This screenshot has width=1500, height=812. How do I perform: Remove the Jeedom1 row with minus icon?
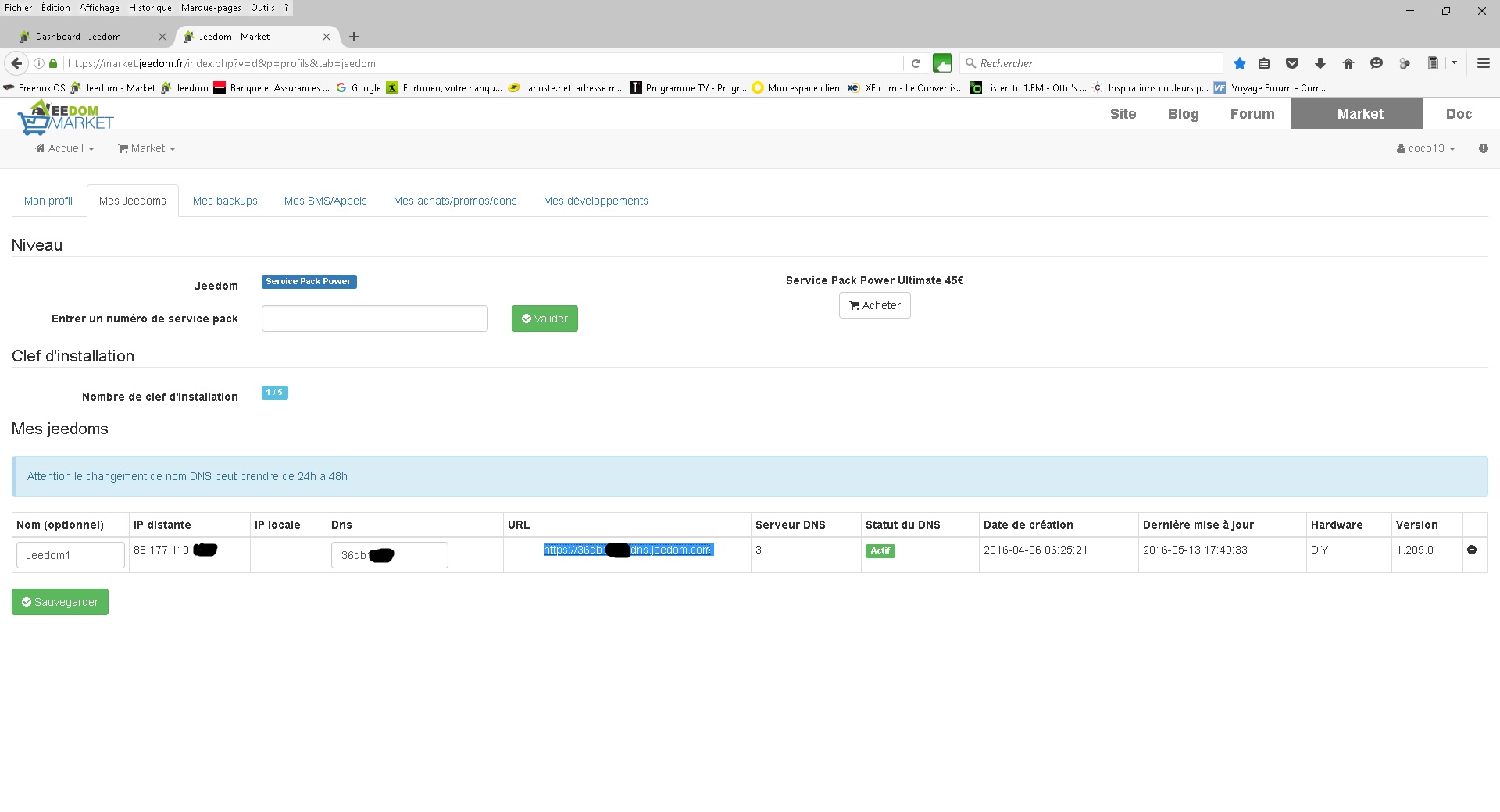coord(1472,550)
